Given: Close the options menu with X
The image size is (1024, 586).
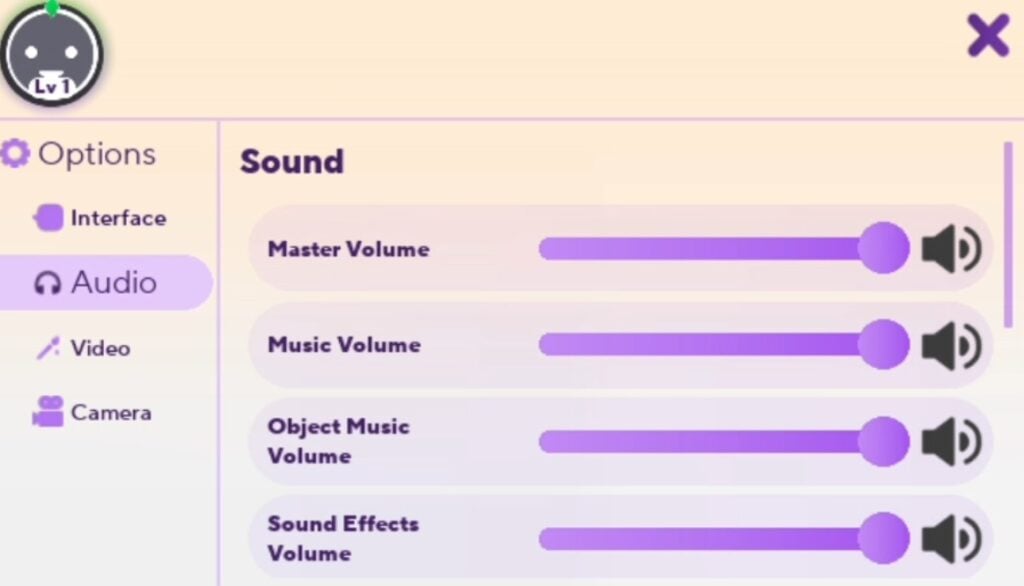Looking at the screenshot, I should [x=987, y=37].
